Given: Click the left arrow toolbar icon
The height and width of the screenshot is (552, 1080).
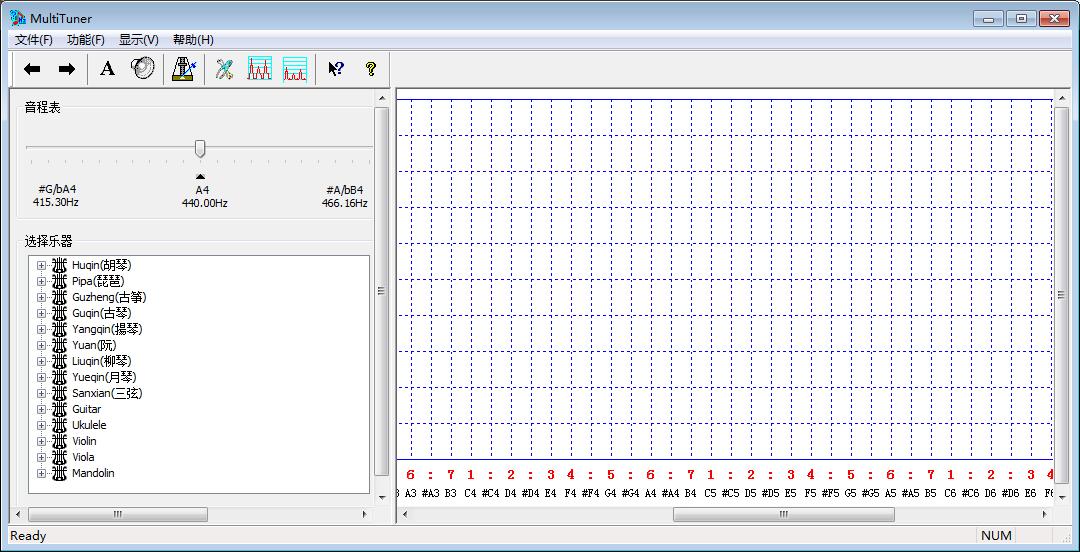Looking at the screenshot, I should 32,69.
